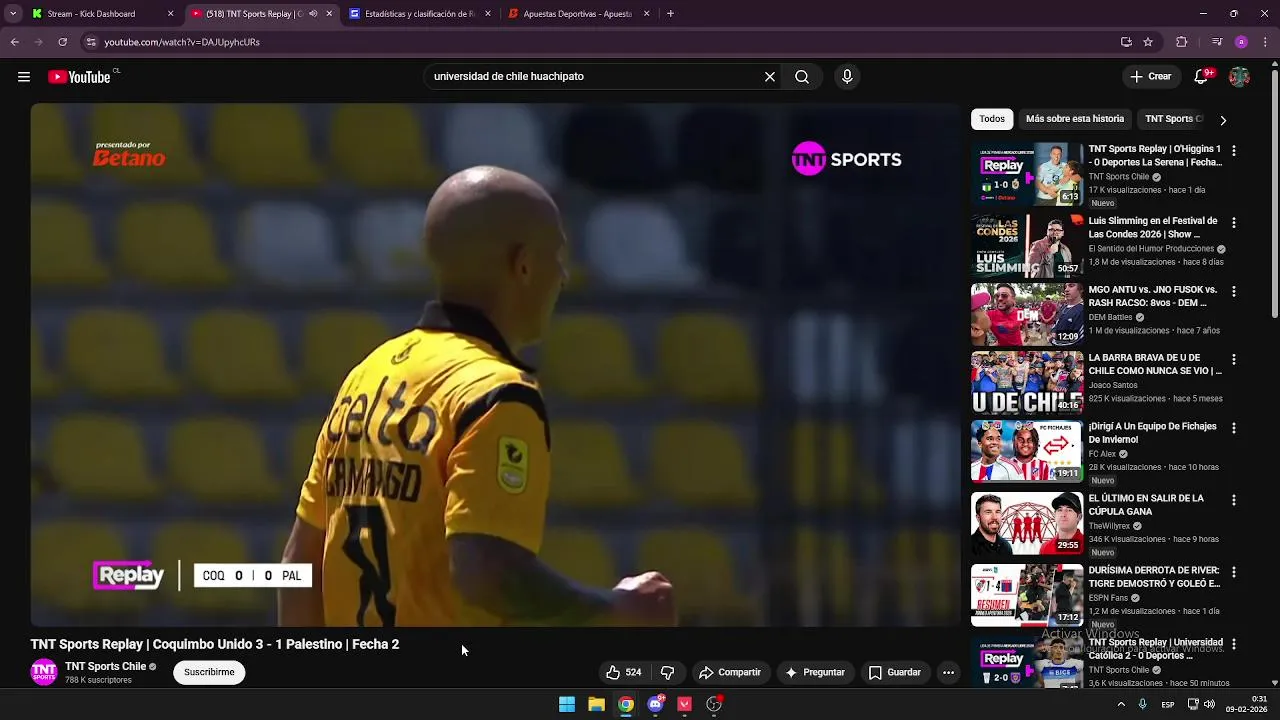Open the YouTube account avatar menu
Viewport: 1280px width, 720px height.
click(x=1239, y=77)
